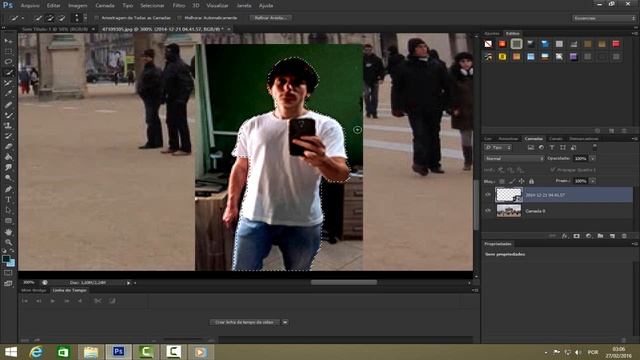Click the foreground color swatch
This screenshot has width=640, height=360.
pos(6,259)
